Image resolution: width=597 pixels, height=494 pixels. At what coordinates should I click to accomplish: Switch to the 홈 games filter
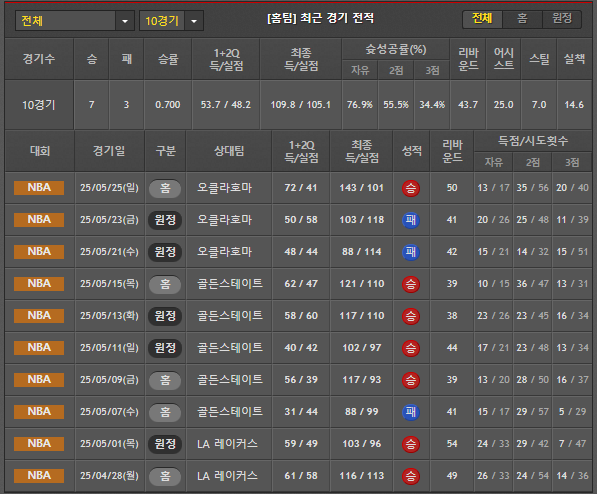(522, 19)
